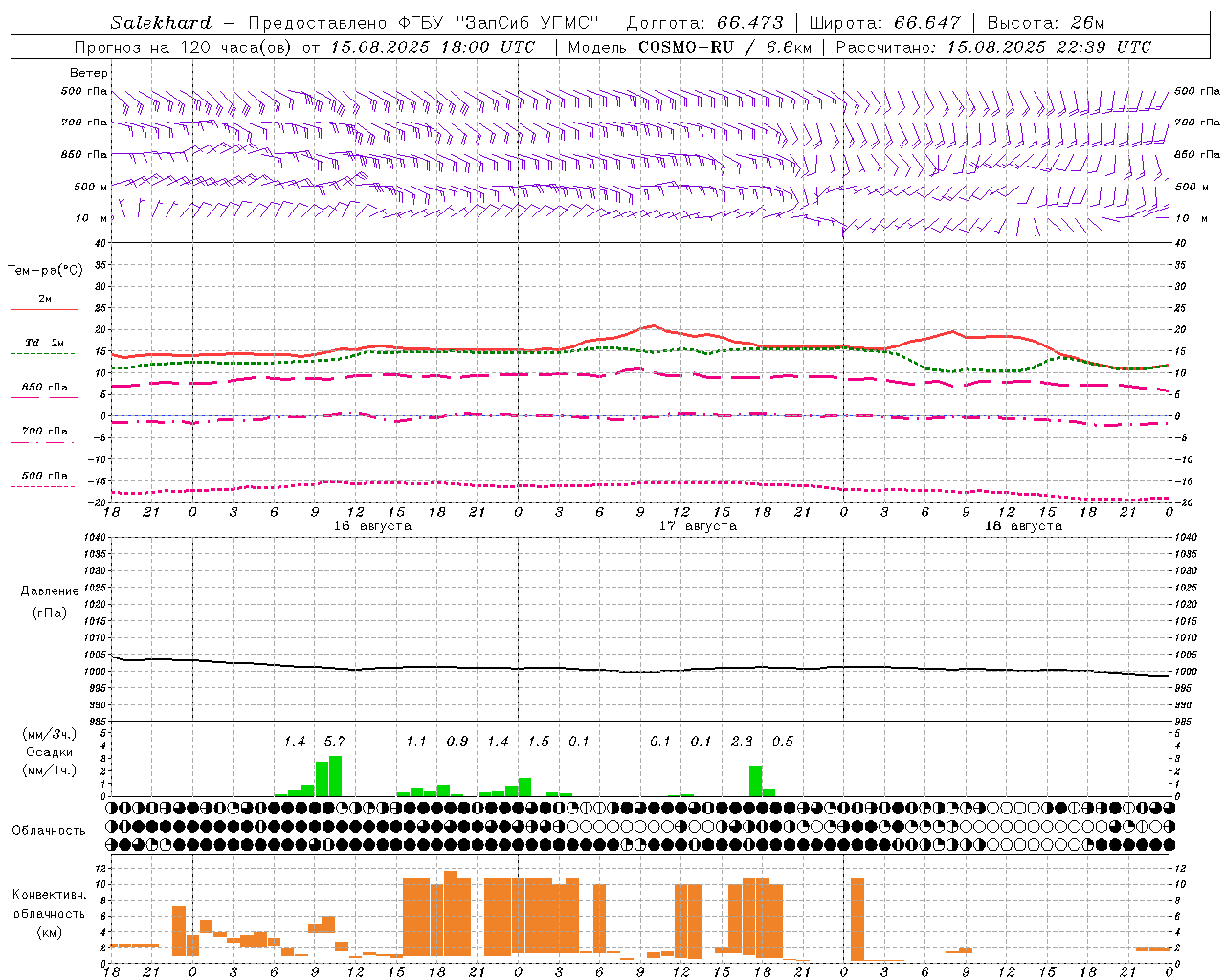
Task: Click the 16 августа date label
Action: tap(372, 526)
